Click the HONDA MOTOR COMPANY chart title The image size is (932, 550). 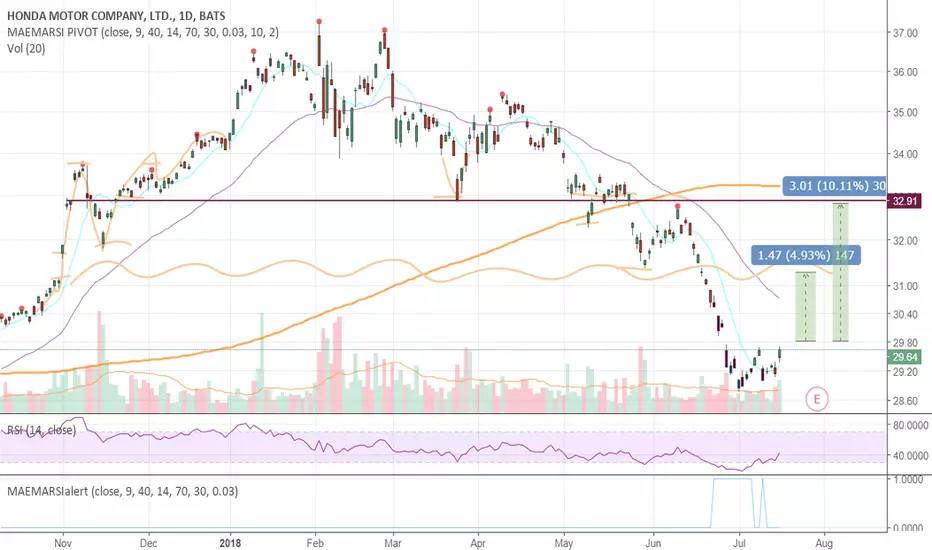tap(116, 16)
